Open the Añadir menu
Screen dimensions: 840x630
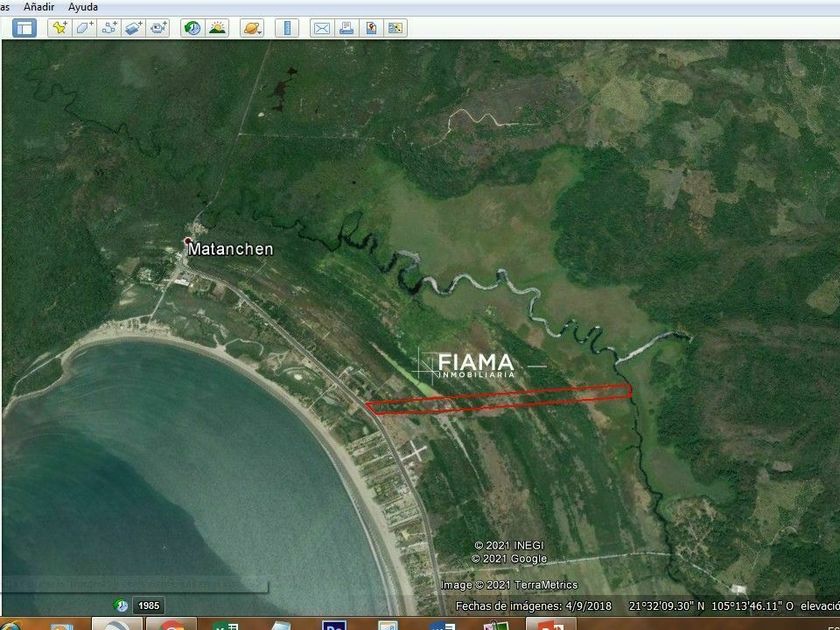(39, 7)
